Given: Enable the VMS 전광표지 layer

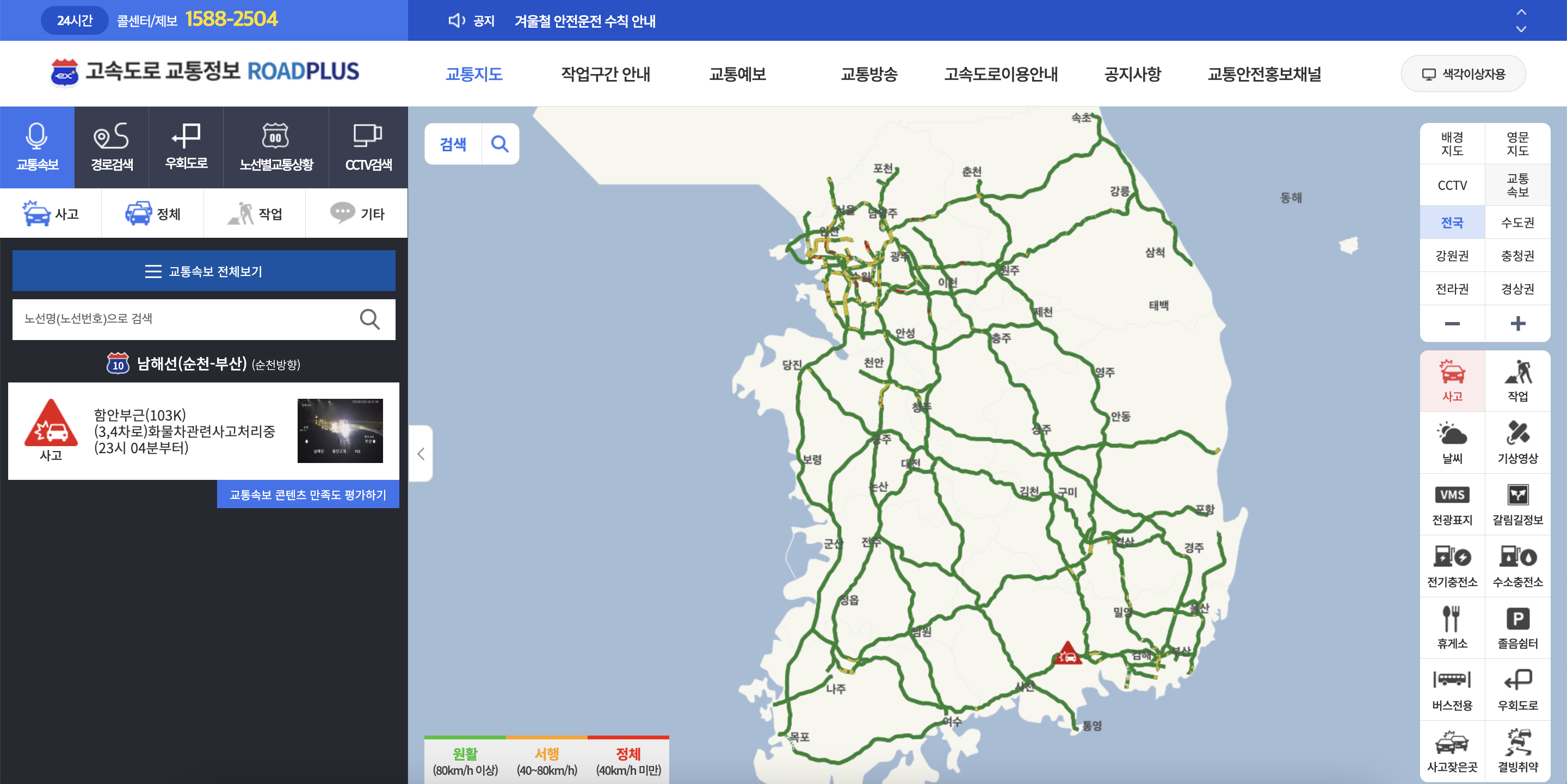Looking at the screenshot, I should pos(1452,504).
